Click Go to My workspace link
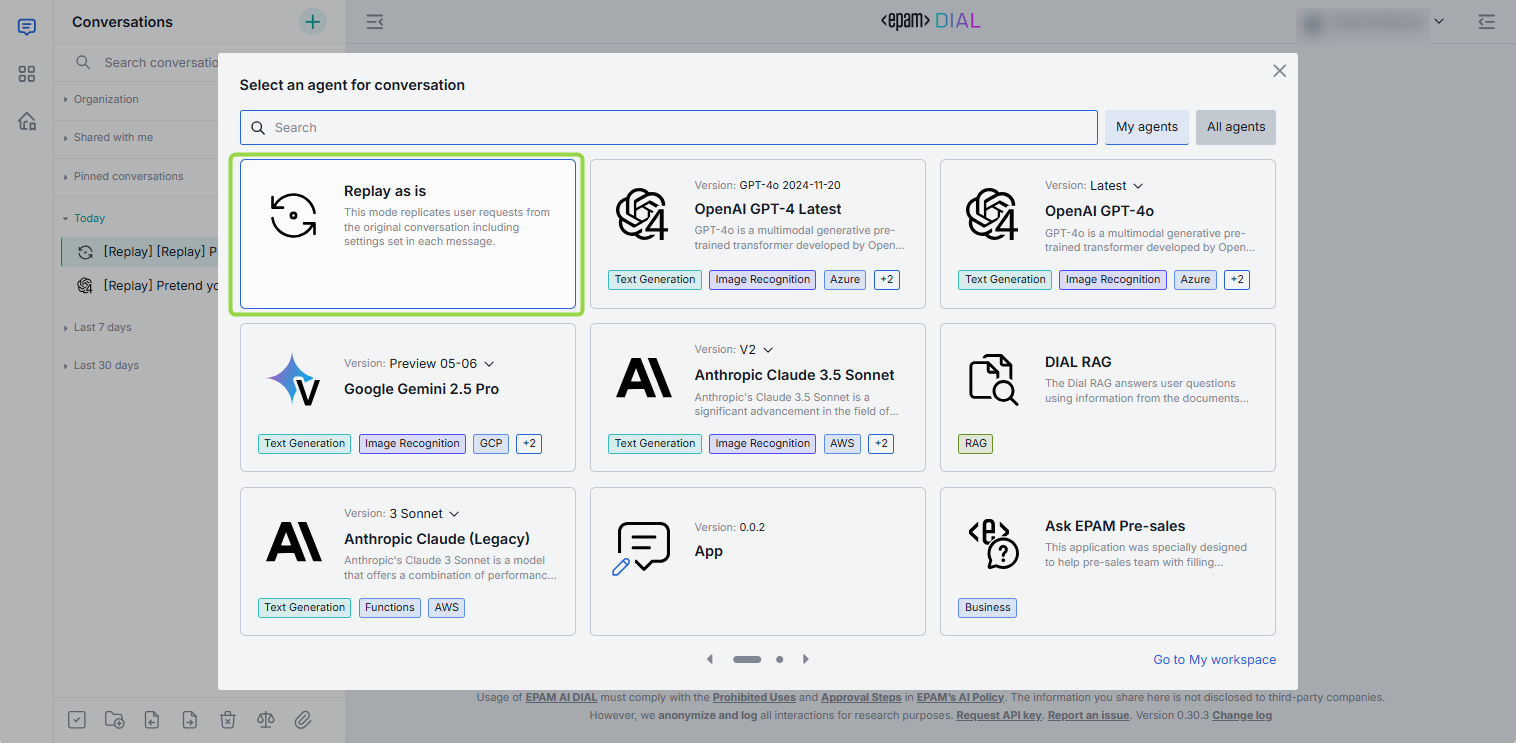The image size is (1516, 743). coord(1214,660)
